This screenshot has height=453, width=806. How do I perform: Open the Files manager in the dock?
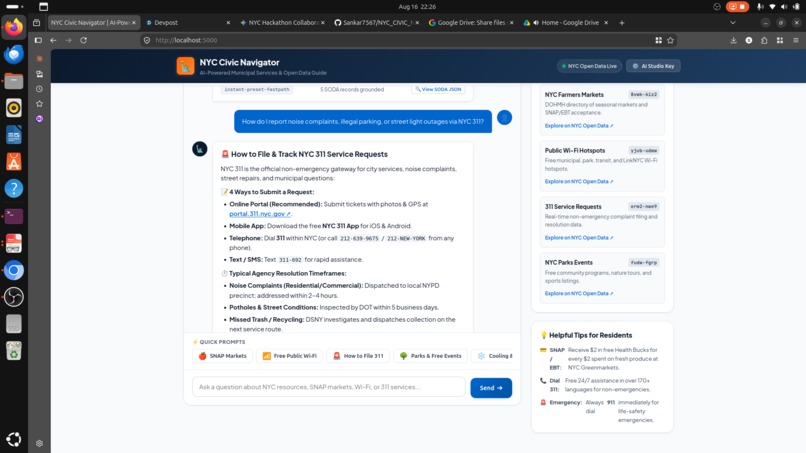tap(14, 81)
